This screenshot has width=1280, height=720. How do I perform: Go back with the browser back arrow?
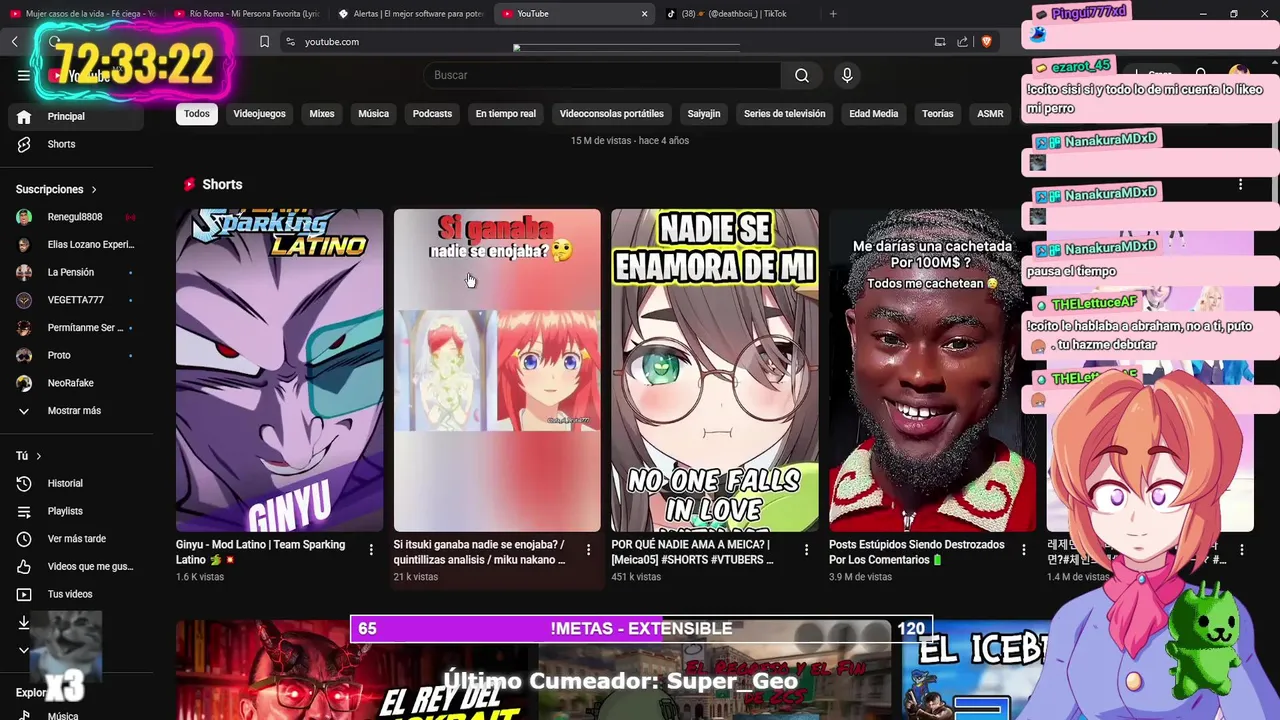coord(15,41)
